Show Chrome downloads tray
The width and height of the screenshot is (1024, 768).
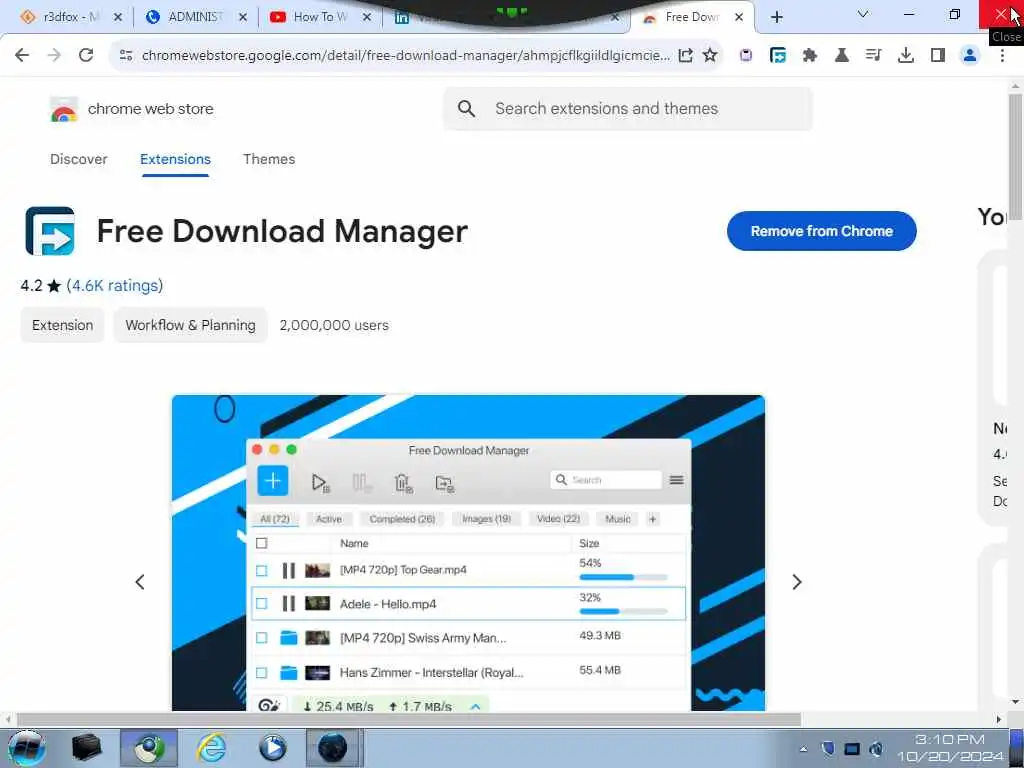906,56
